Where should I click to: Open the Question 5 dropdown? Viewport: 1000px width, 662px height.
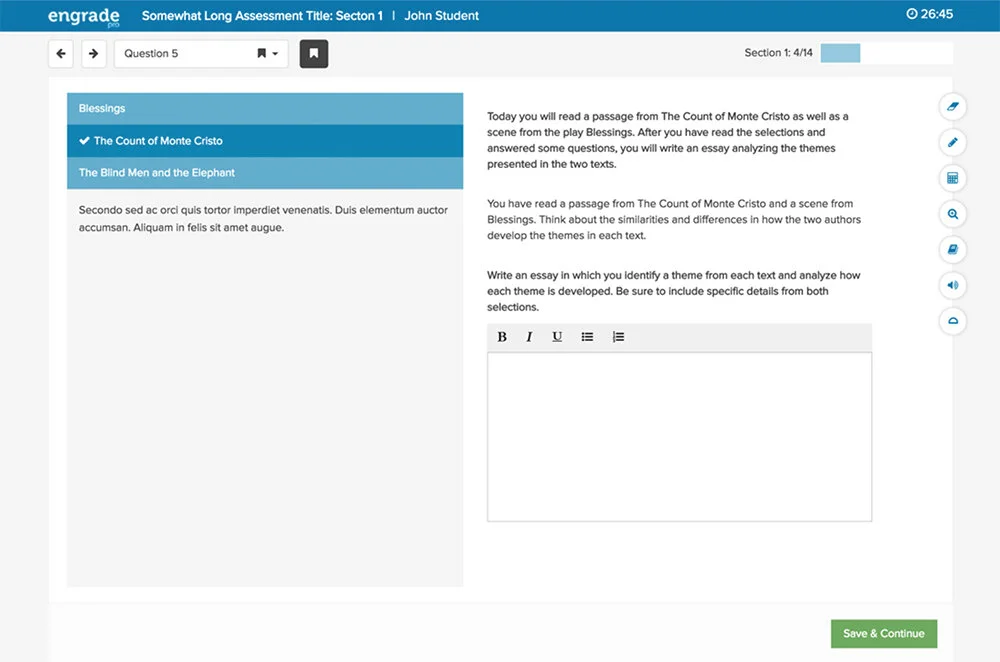tap(201, 54)
